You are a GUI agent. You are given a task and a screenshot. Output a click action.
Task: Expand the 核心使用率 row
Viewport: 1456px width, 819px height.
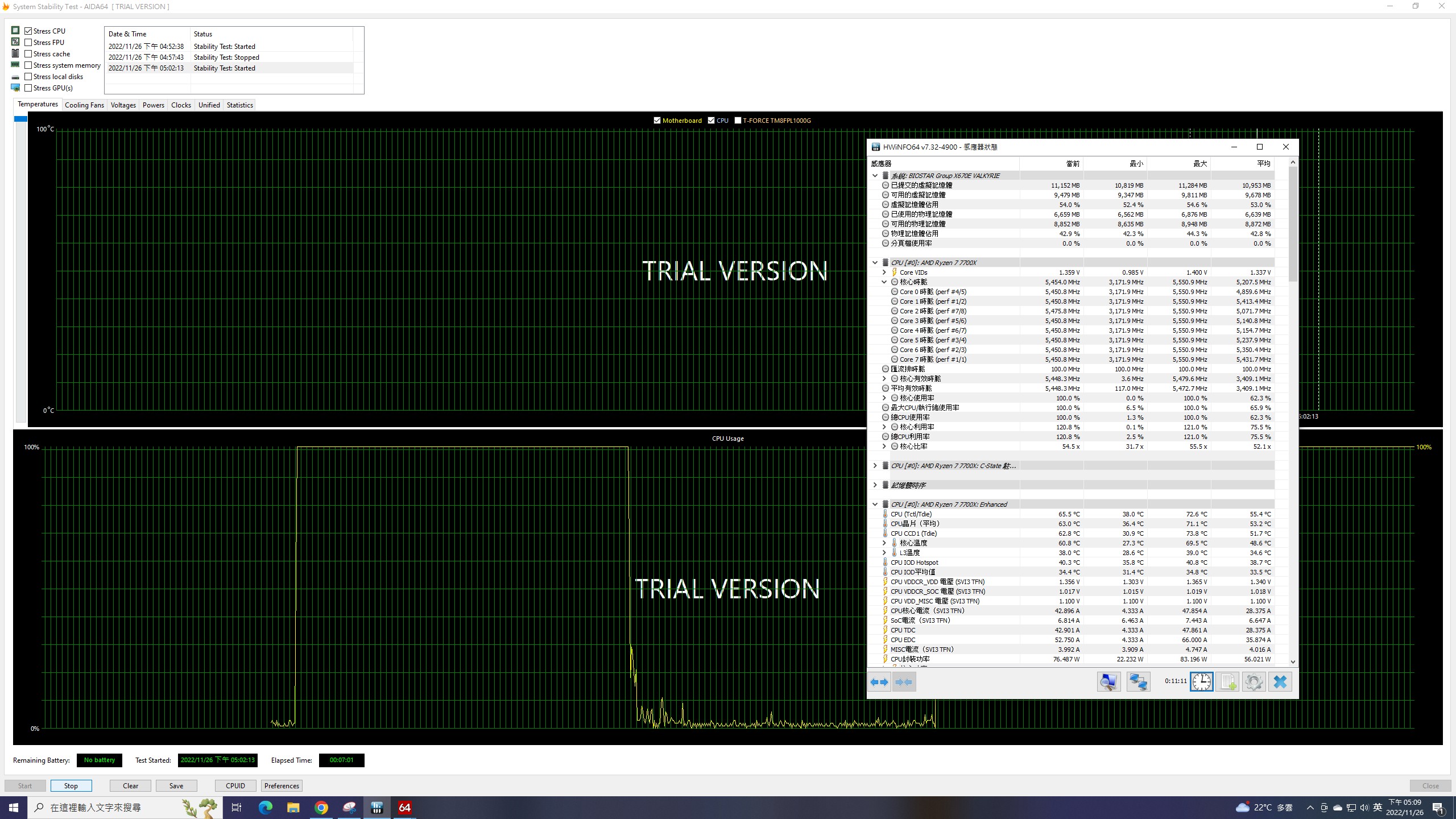tap(884, 398)
